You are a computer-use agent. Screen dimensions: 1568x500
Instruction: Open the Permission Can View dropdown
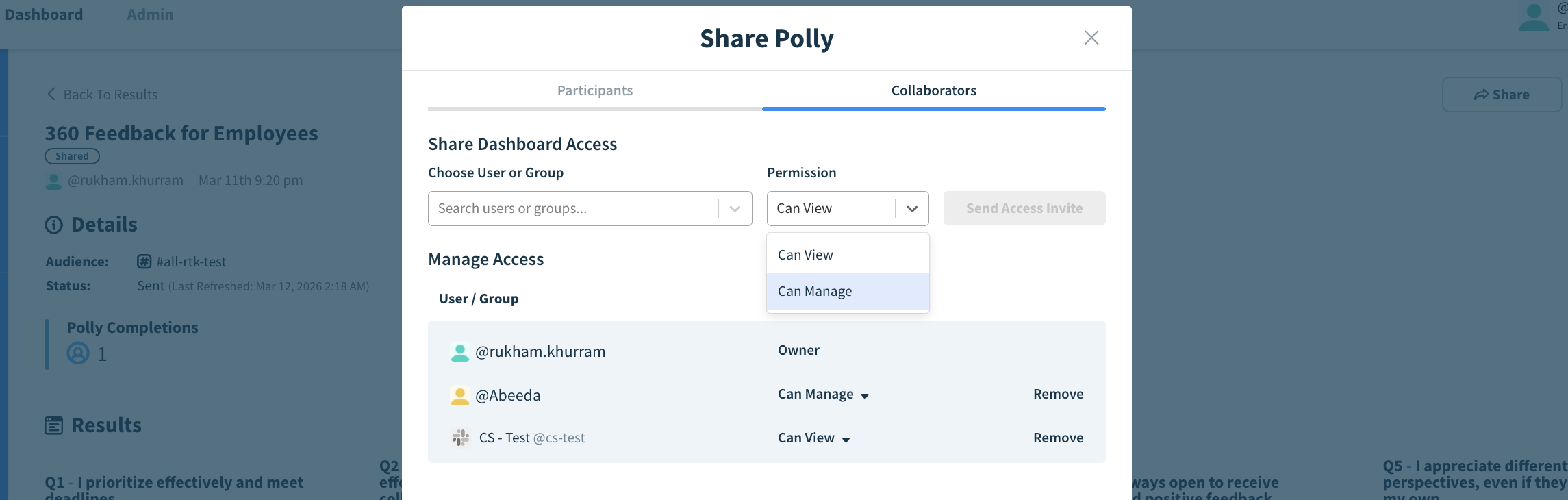pos(847,208)
